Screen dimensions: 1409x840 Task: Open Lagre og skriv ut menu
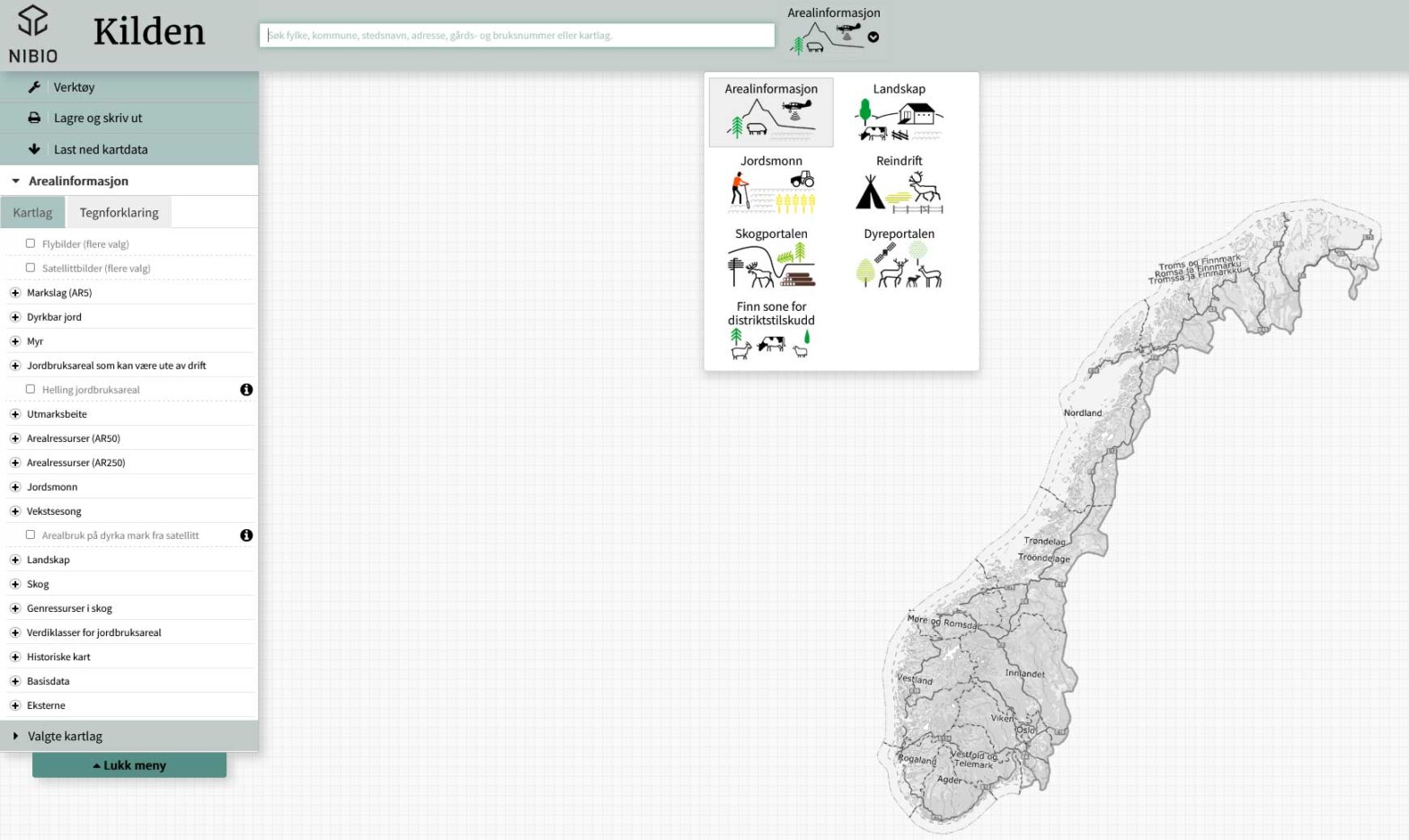[129, 118]
